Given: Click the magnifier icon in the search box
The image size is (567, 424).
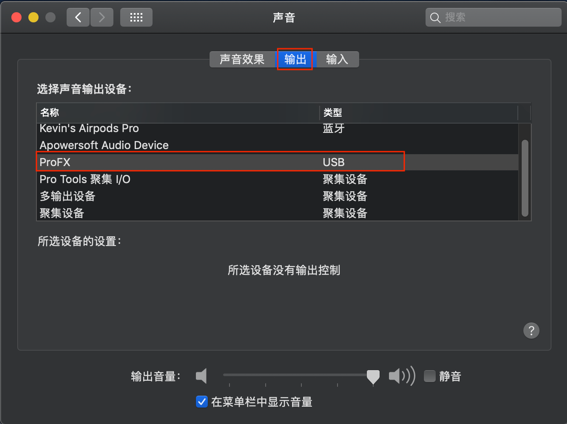Looking at the screenshot, I should click(435, 18).
